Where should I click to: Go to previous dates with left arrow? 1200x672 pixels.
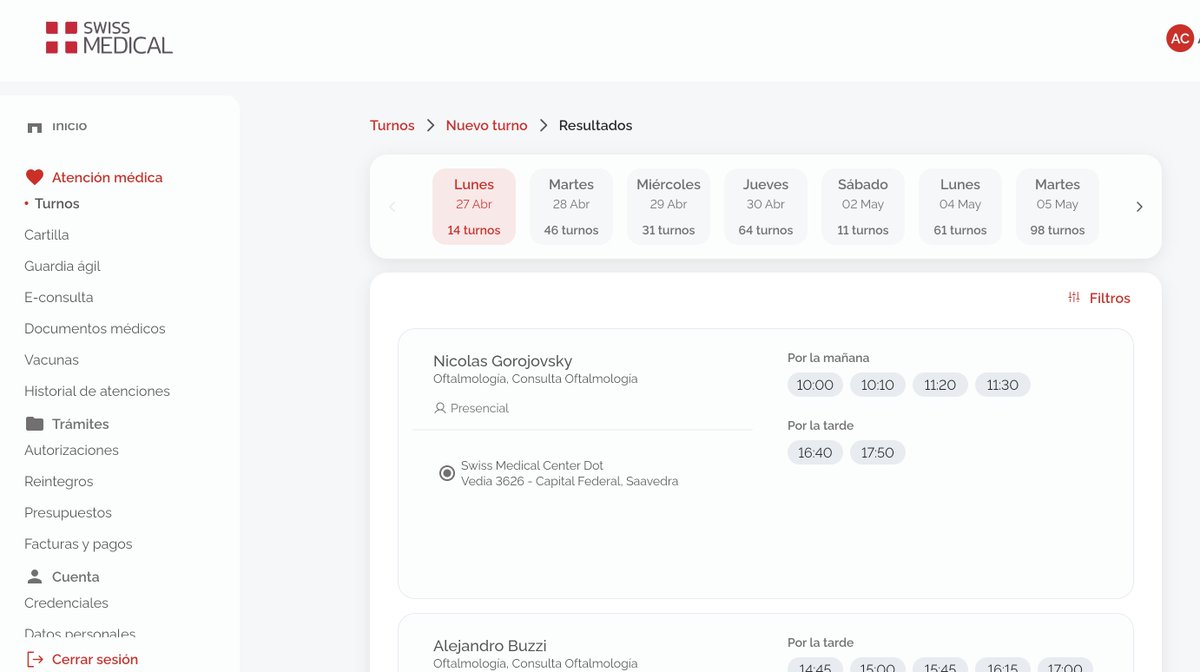[392, 207]
